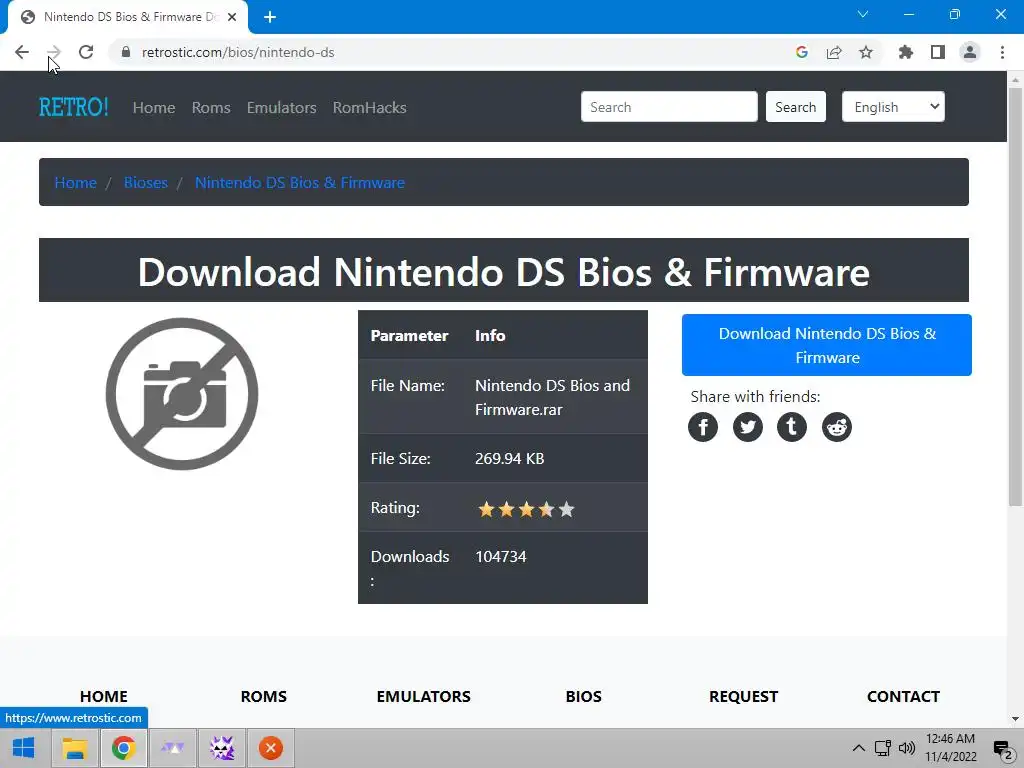
Task: View site security lock information
Action: coord(126,52)
